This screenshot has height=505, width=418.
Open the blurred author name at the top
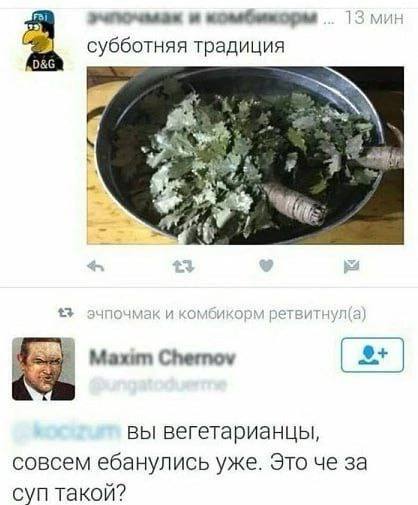(x=203, y=17)
